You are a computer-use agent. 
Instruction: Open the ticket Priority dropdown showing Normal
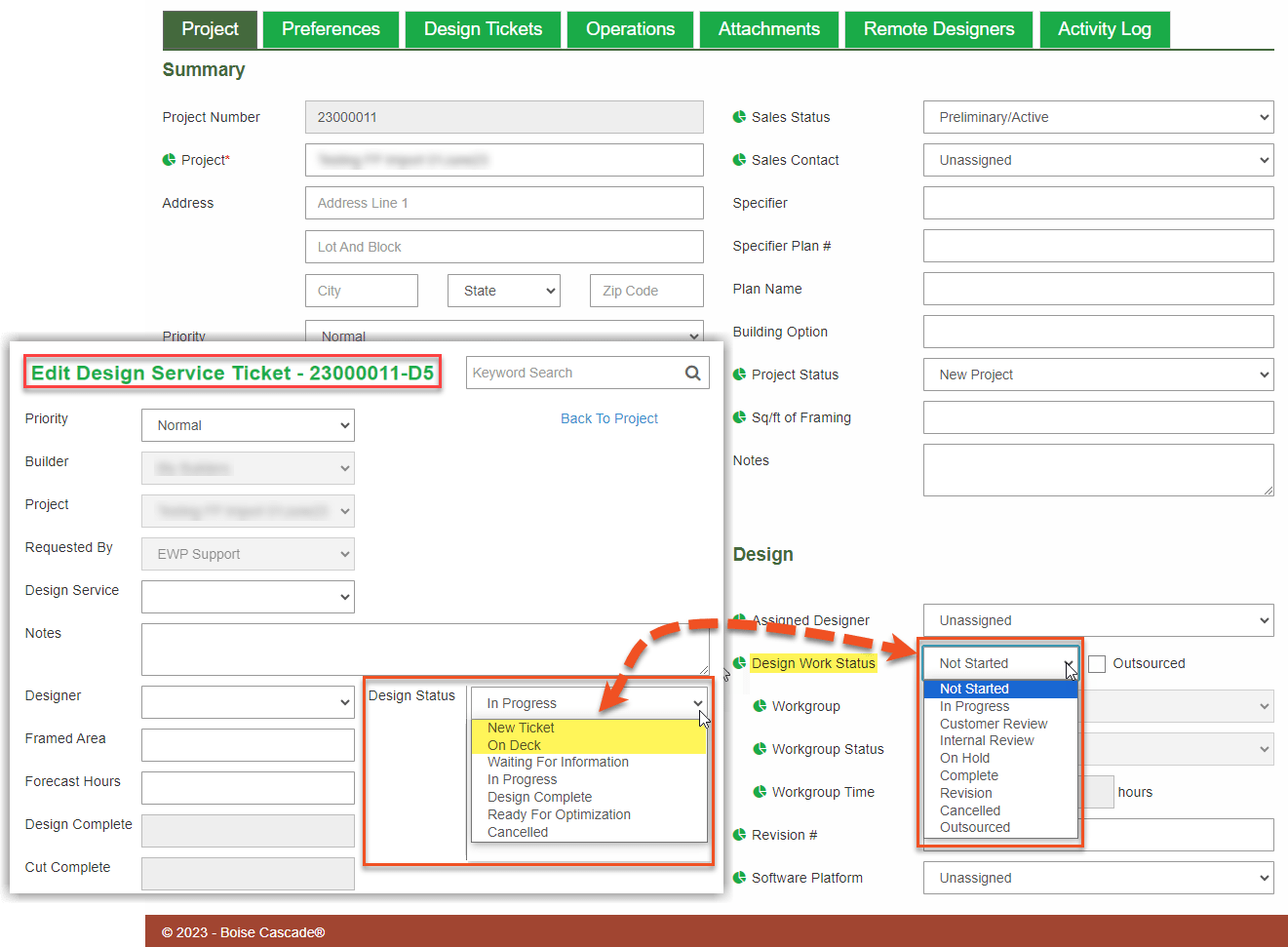(x=248, y=425)
